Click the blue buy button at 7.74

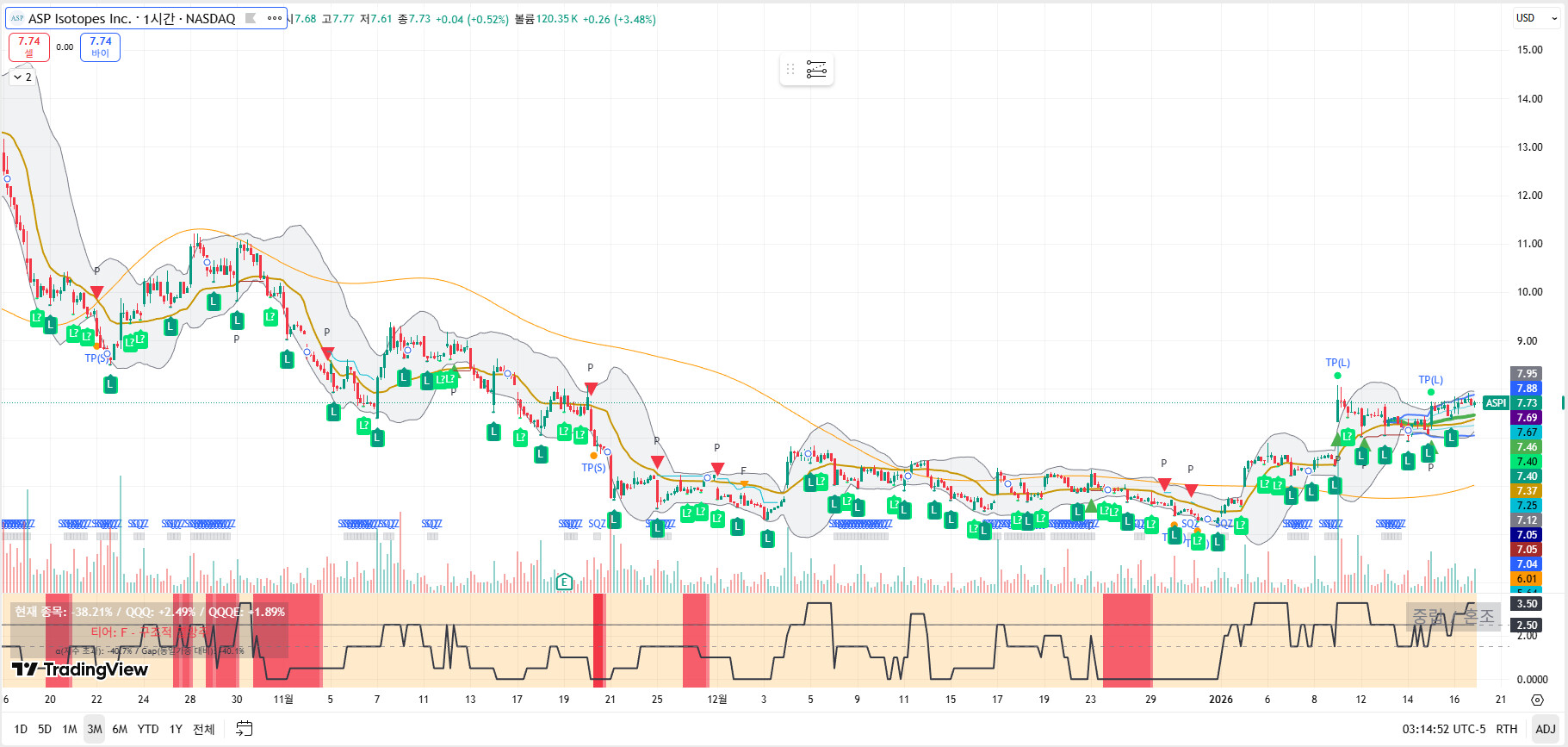[100, 47]
